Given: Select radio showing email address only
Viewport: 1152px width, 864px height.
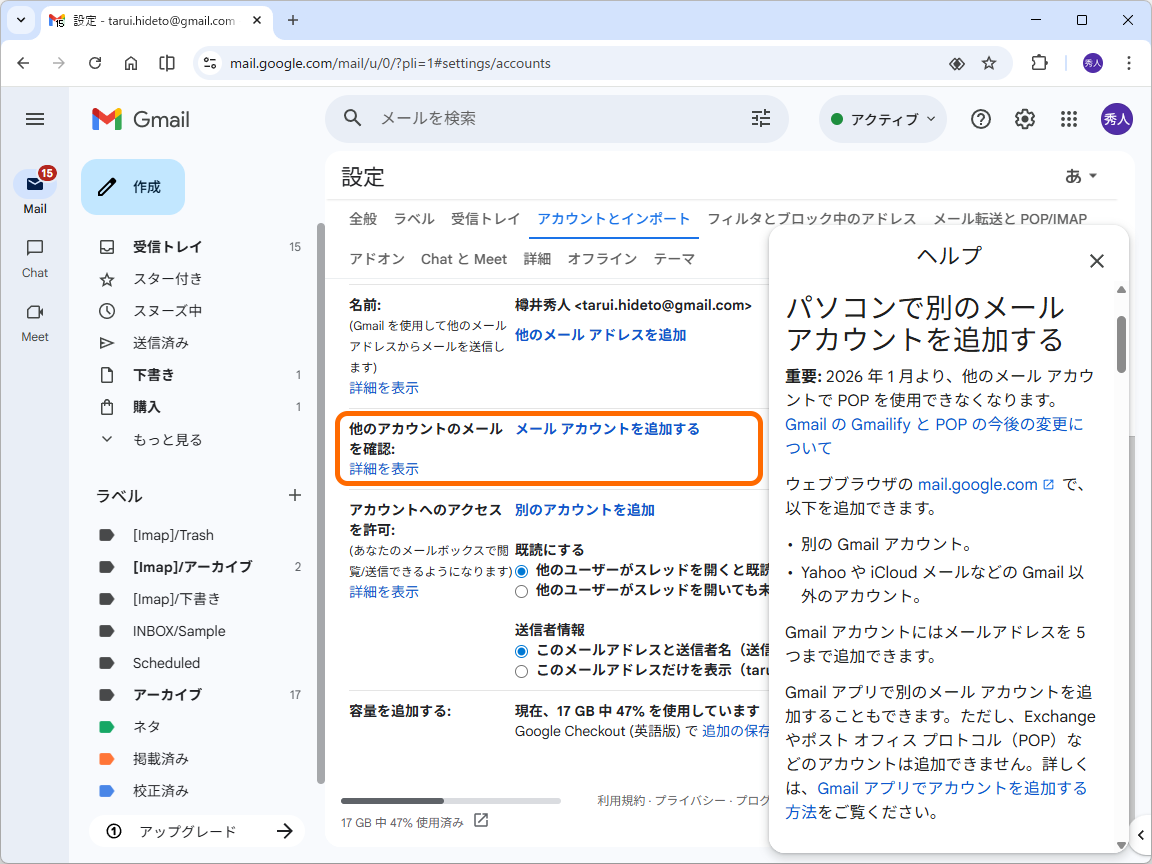Looking at the screenshot, I should (x=521, y=670).
